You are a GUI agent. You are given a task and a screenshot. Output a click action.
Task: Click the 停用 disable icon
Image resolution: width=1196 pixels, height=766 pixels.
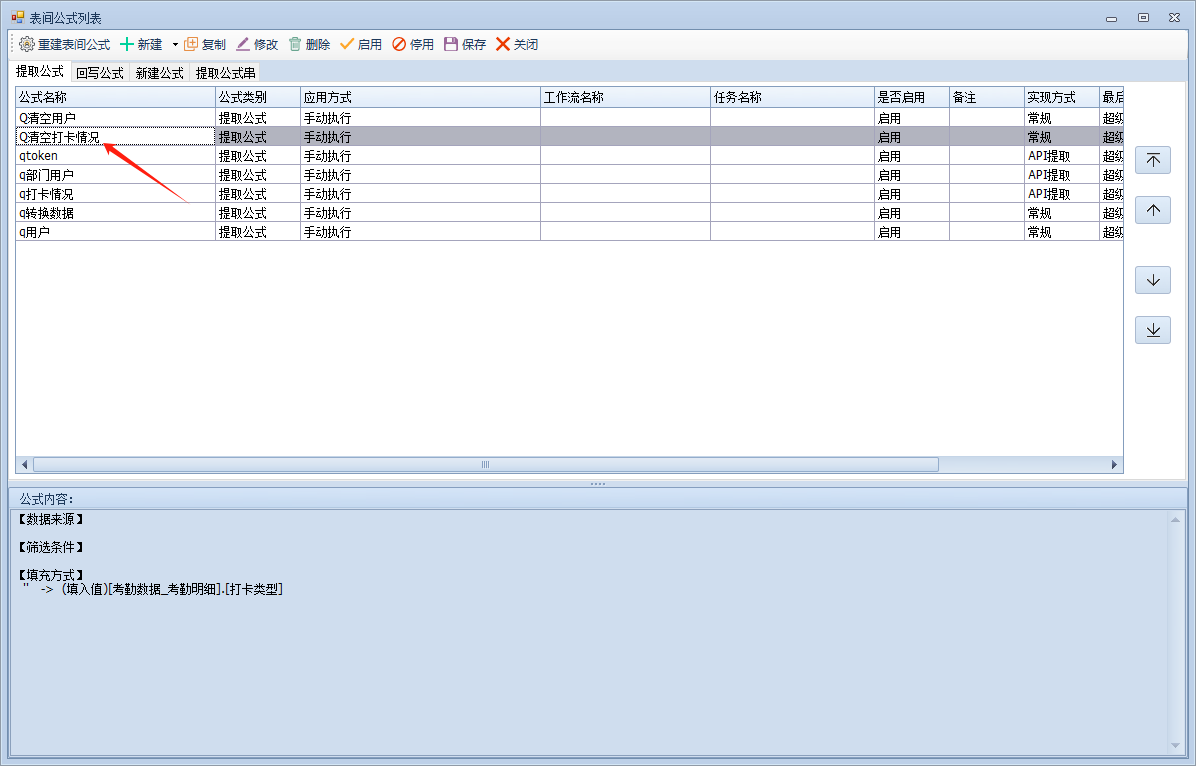(x=399, y=45)
